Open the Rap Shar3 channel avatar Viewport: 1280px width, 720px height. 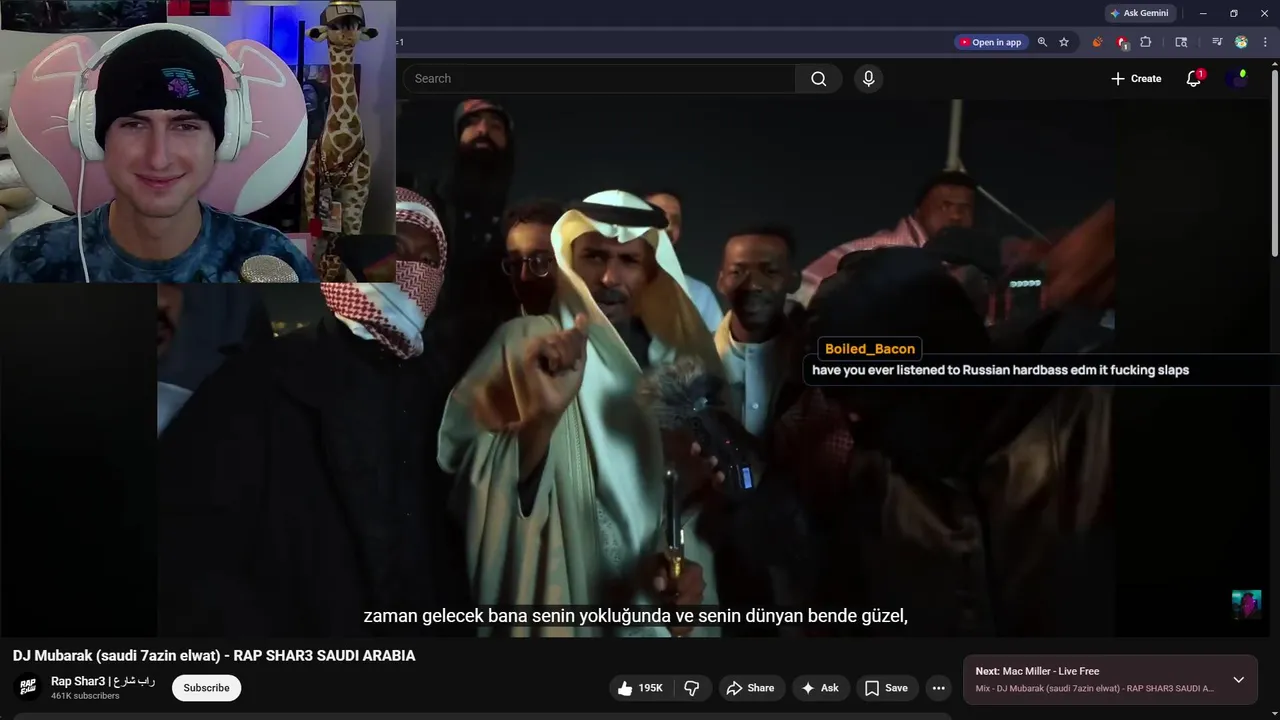[x=29, y=688]
